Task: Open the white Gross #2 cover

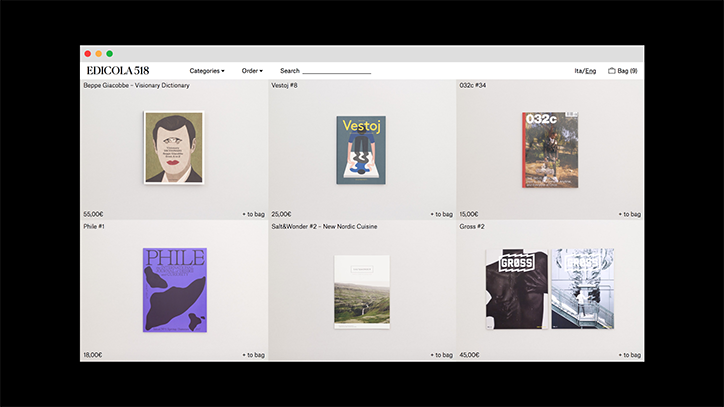Action: [583, 289]
